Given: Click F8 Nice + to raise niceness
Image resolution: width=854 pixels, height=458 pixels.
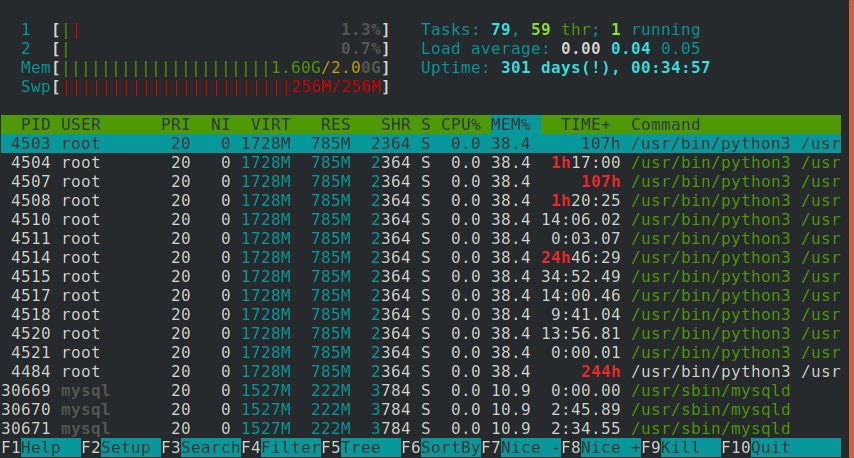Looking at the screenshot, I should click(601, 448).
